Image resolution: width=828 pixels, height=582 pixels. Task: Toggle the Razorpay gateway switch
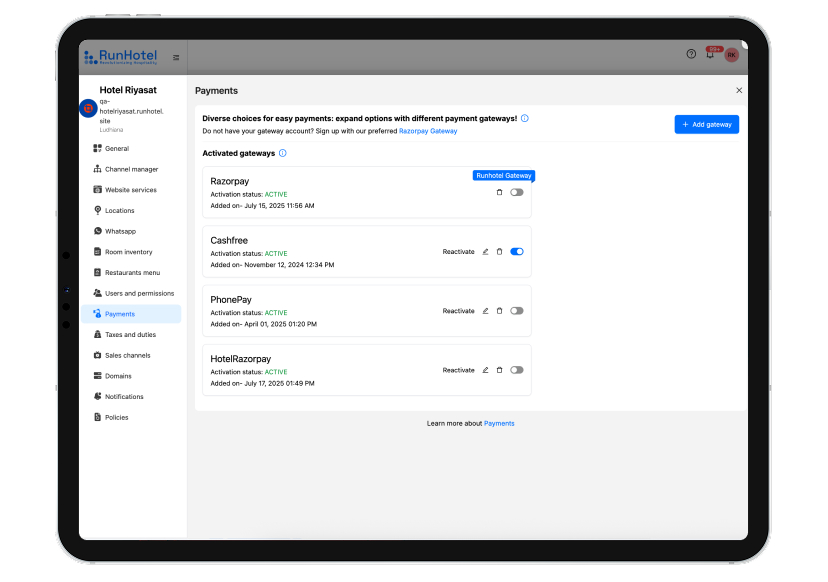point(517,192)
